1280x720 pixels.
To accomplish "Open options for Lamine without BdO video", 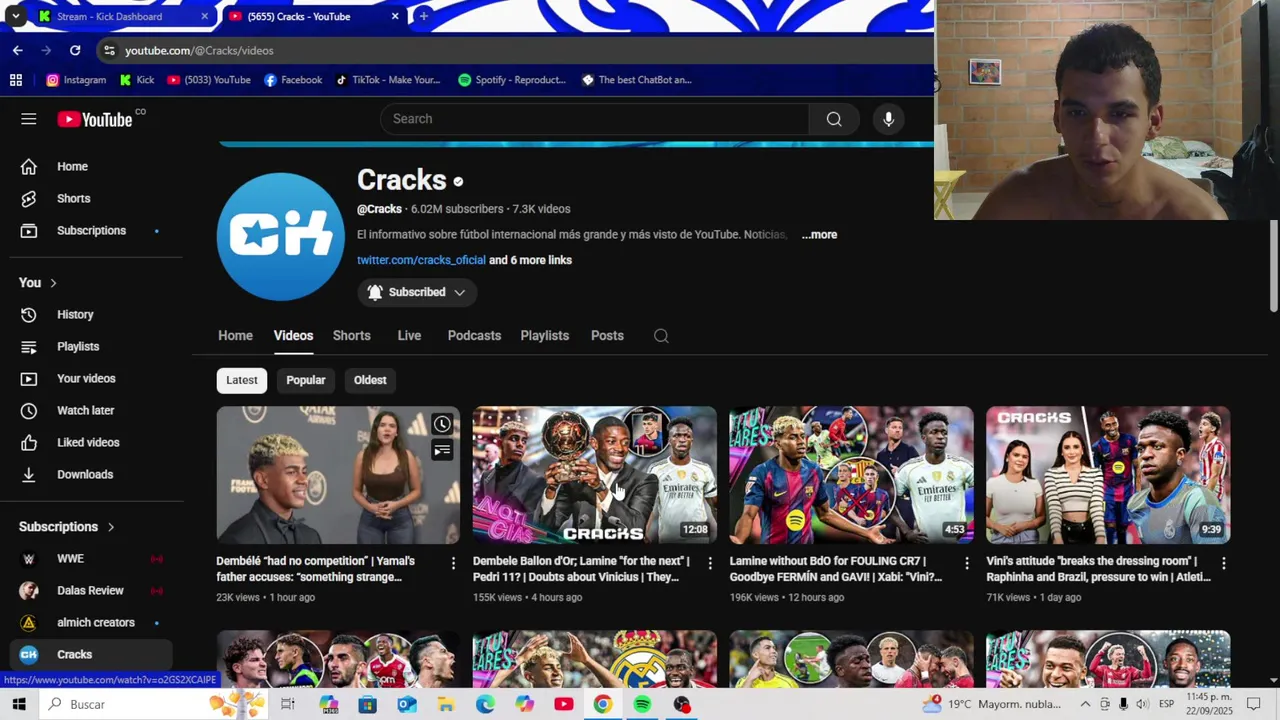I will [966, 564].
